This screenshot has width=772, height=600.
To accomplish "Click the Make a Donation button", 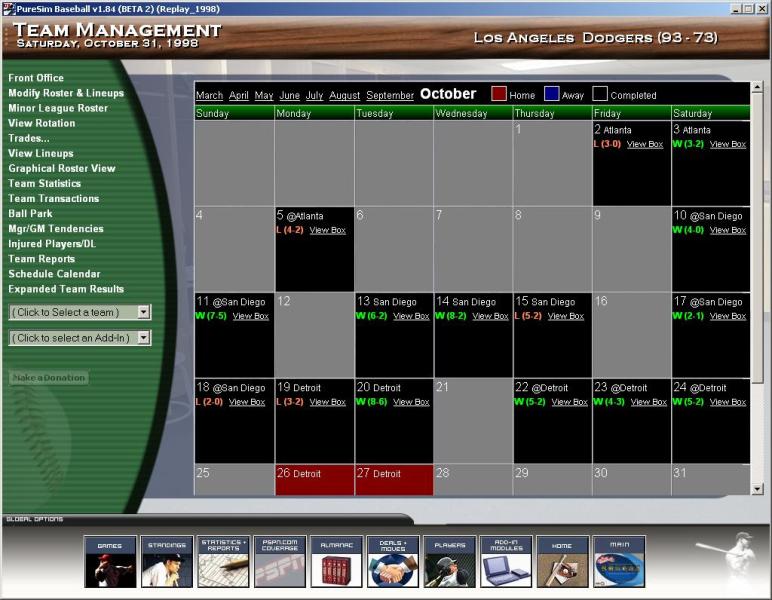I will tap(49, 378).
